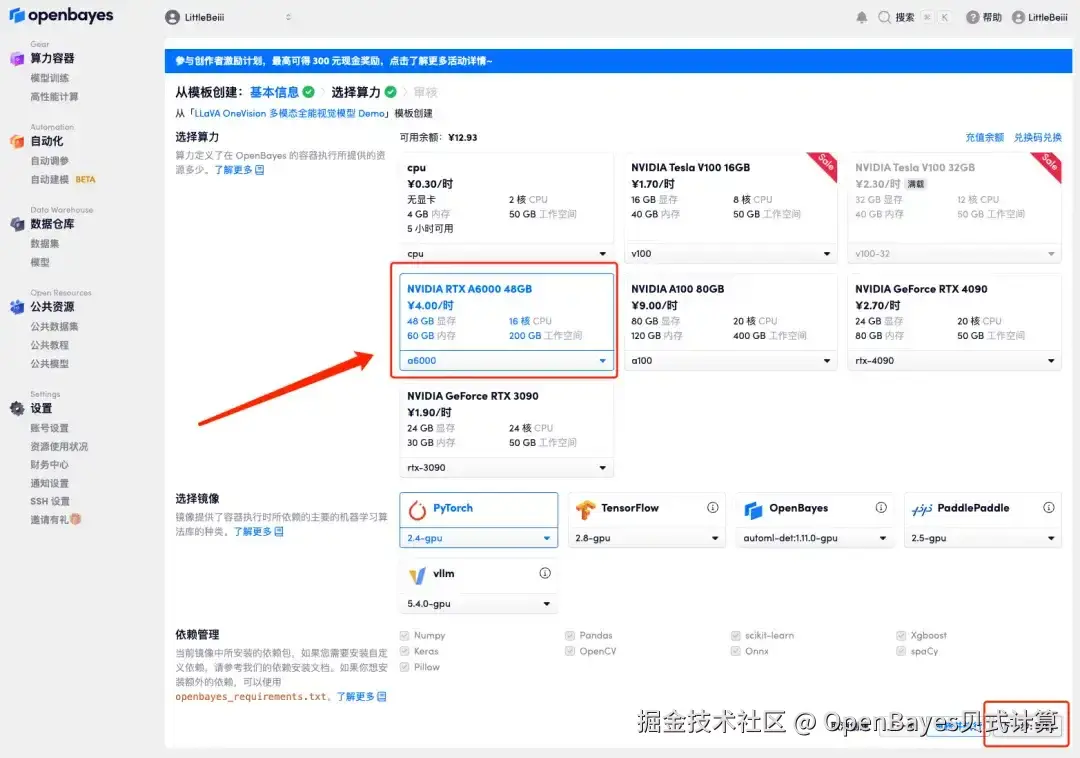Click the PyTorch logo icon
Viewport: 1080px width, 758px height.
[x=417, y=509]
